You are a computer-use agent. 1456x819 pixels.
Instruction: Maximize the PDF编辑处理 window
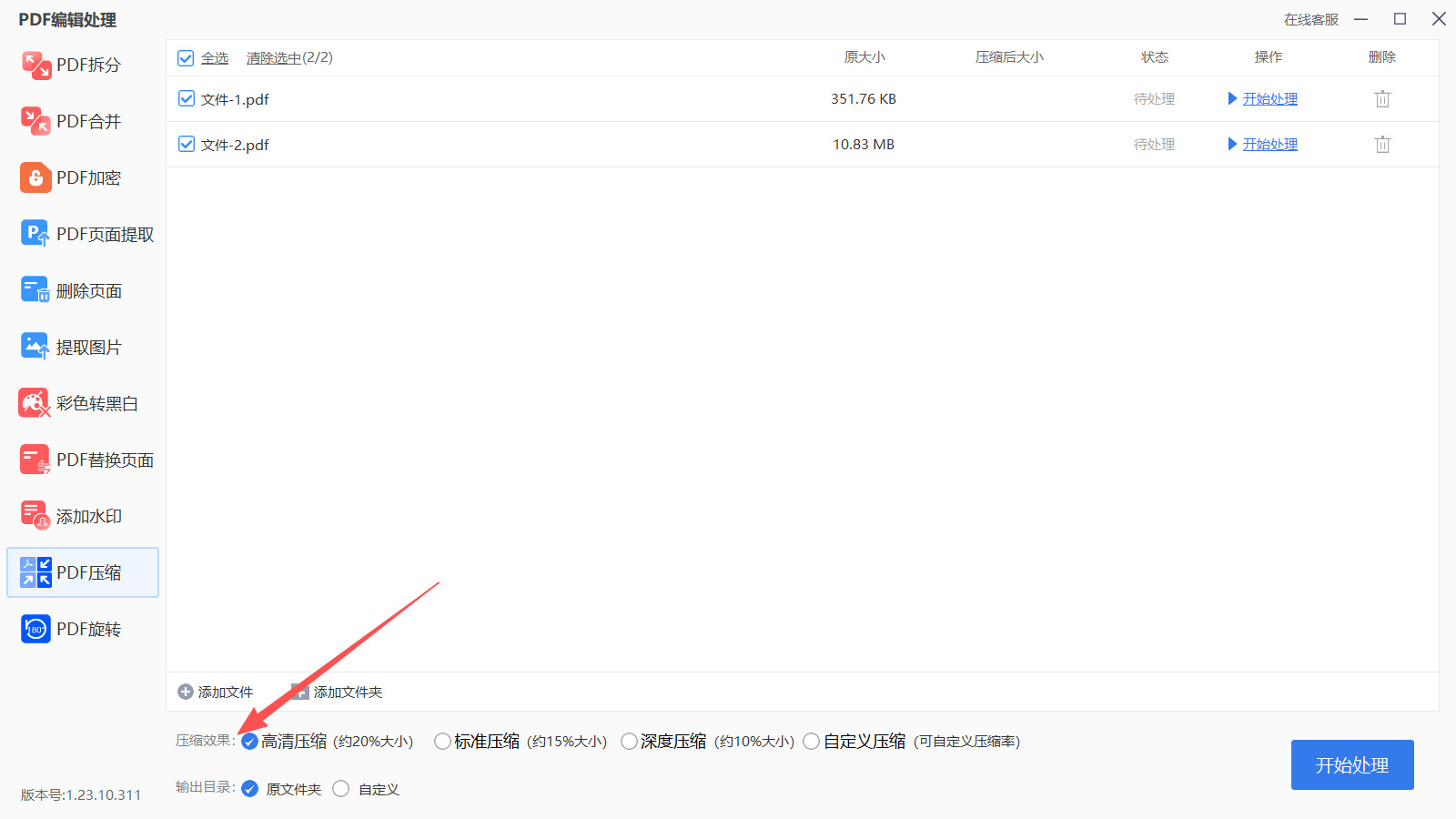coord(1400,19)
